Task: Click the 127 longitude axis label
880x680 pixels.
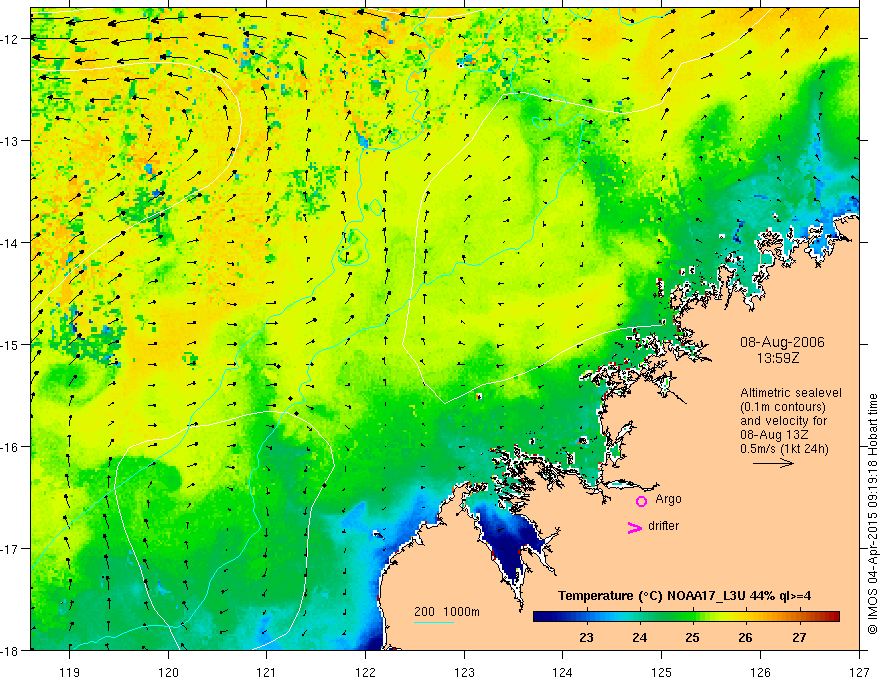Action: click(x=859, y=672)
